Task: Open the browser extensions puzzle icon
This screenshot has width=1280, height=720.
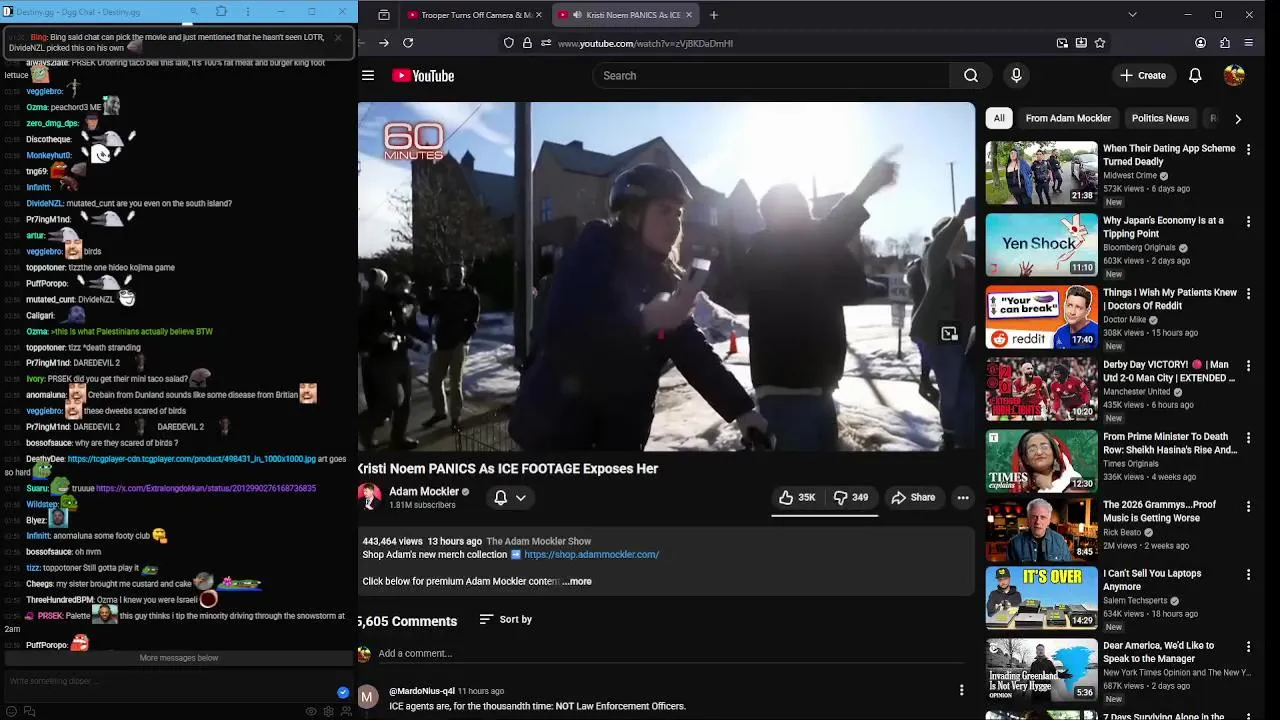Action: point(1225,43)
